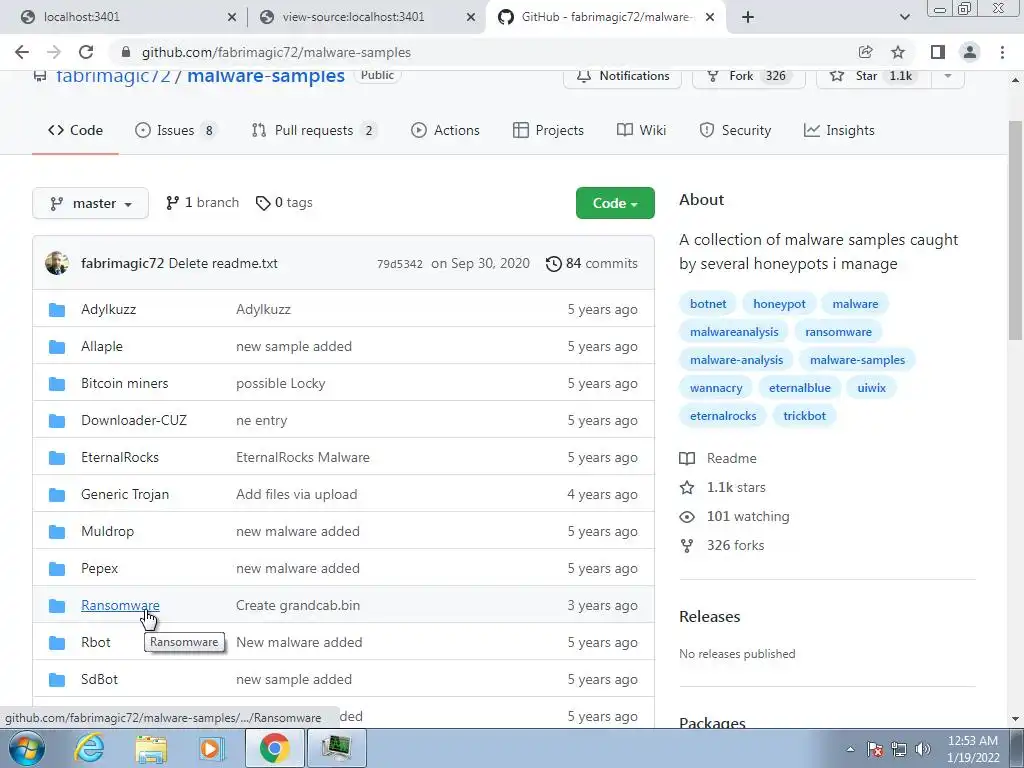Open the tab search chevron
The image size is (1024, 768).
click(904, 17)
